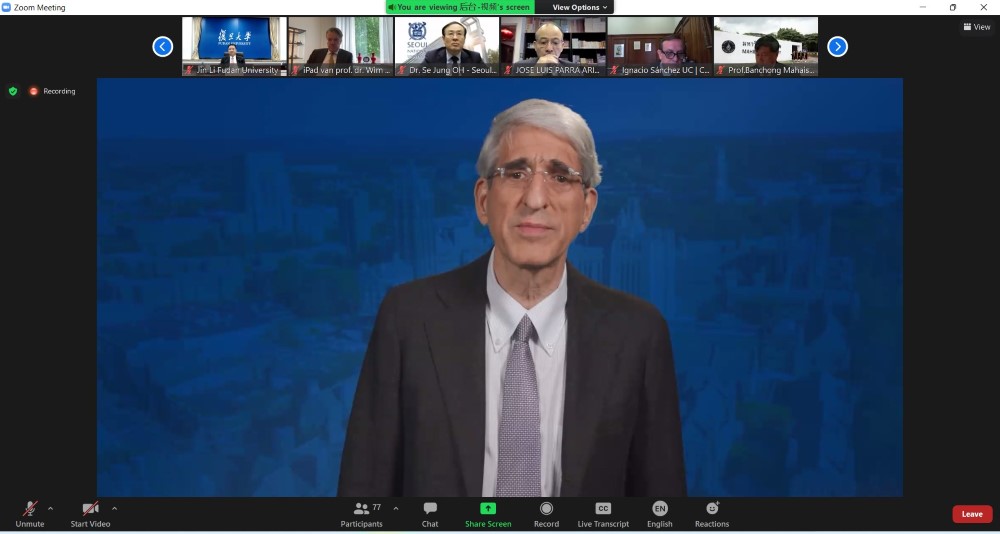Start Video from the camera icon

pos(90,509)
